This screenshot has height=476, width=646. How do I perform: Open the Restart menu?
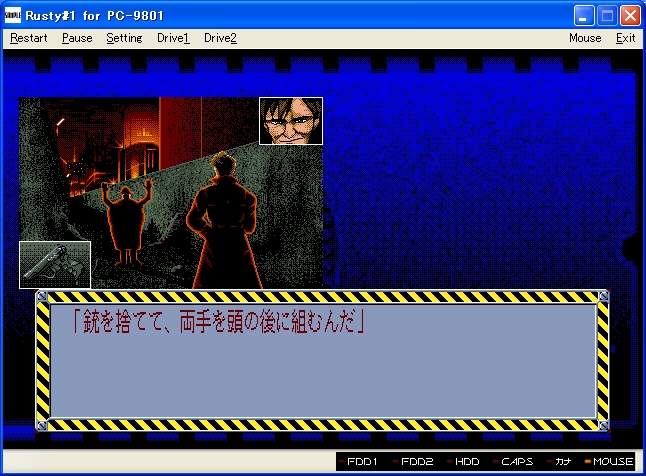tap(28, 38)
